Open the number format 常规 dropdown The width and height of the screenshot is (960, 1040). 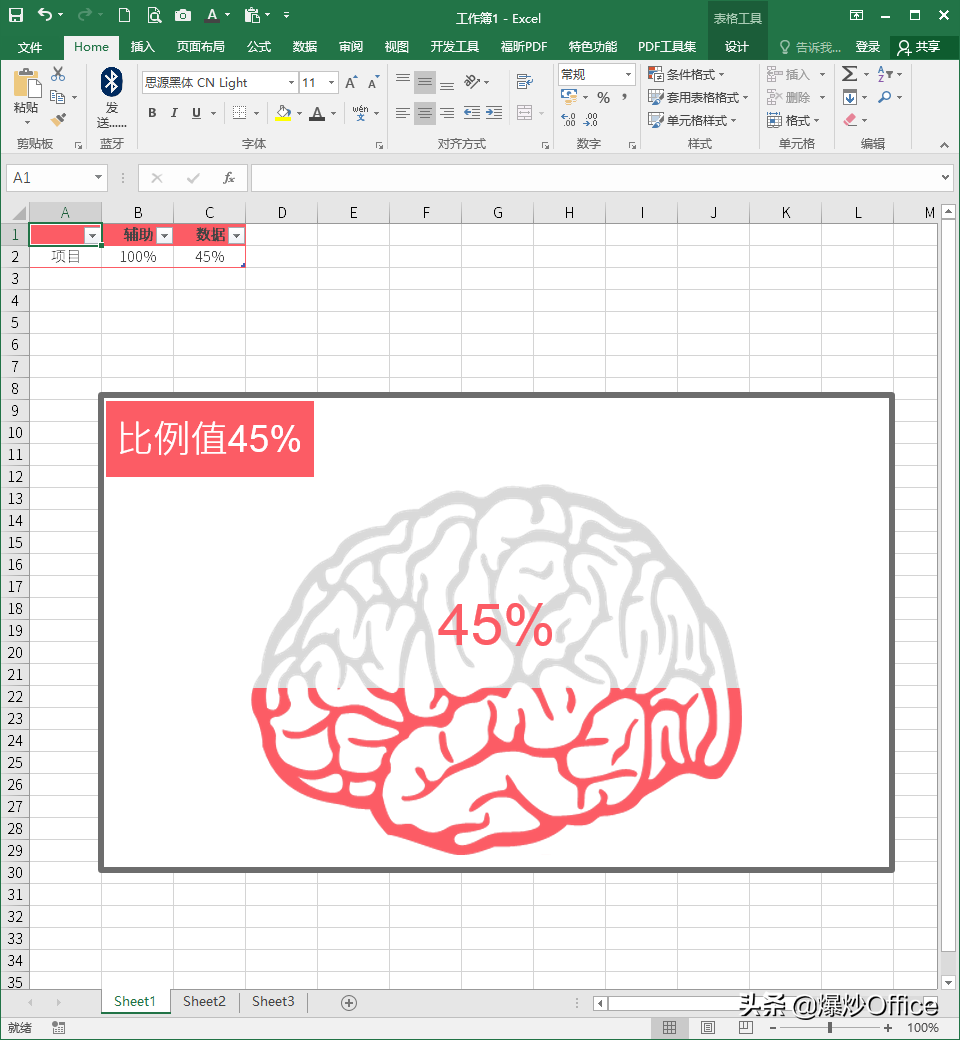click(x=628, y=74)
